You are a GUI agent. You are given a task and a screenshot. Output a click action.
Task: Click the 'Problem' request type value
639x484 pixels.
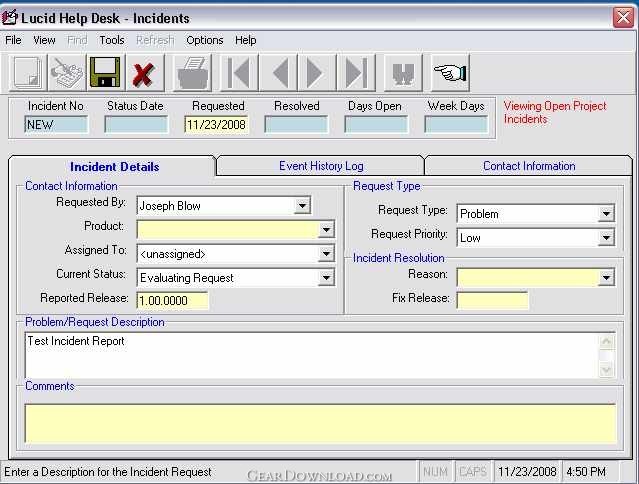(x=479, y=213)
